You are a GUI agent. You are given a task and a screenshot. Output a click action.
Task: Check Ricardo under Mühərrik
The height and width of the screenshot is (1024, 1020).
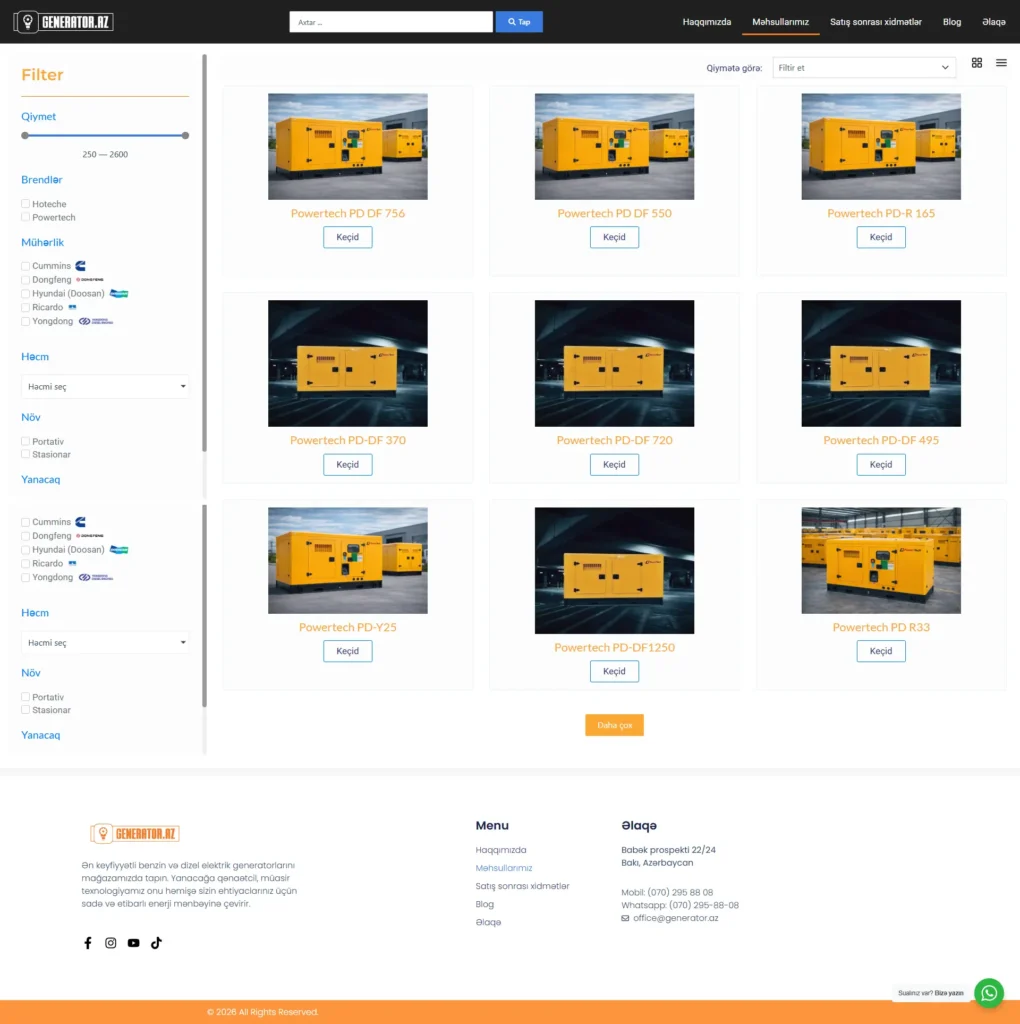click(25, 307)
